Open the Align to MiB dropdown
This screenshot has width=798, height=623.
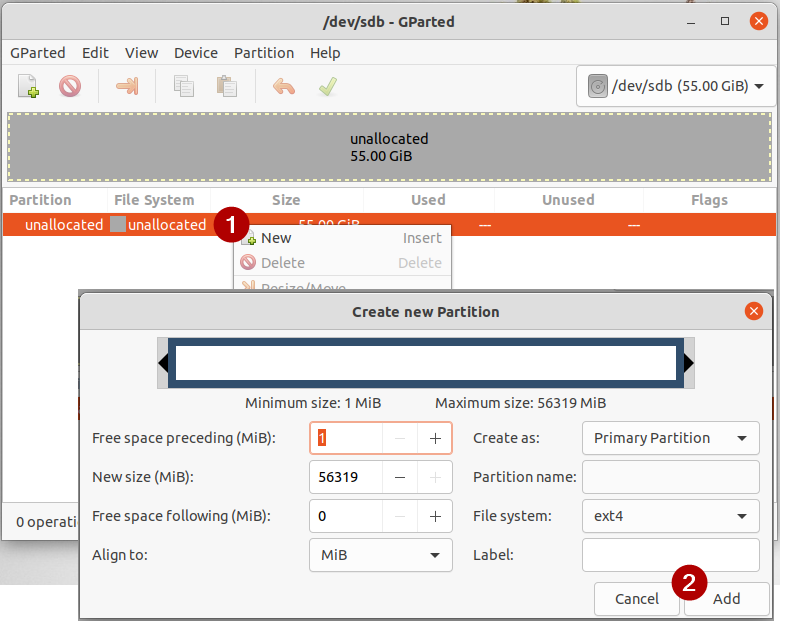(x=381, y=555)
